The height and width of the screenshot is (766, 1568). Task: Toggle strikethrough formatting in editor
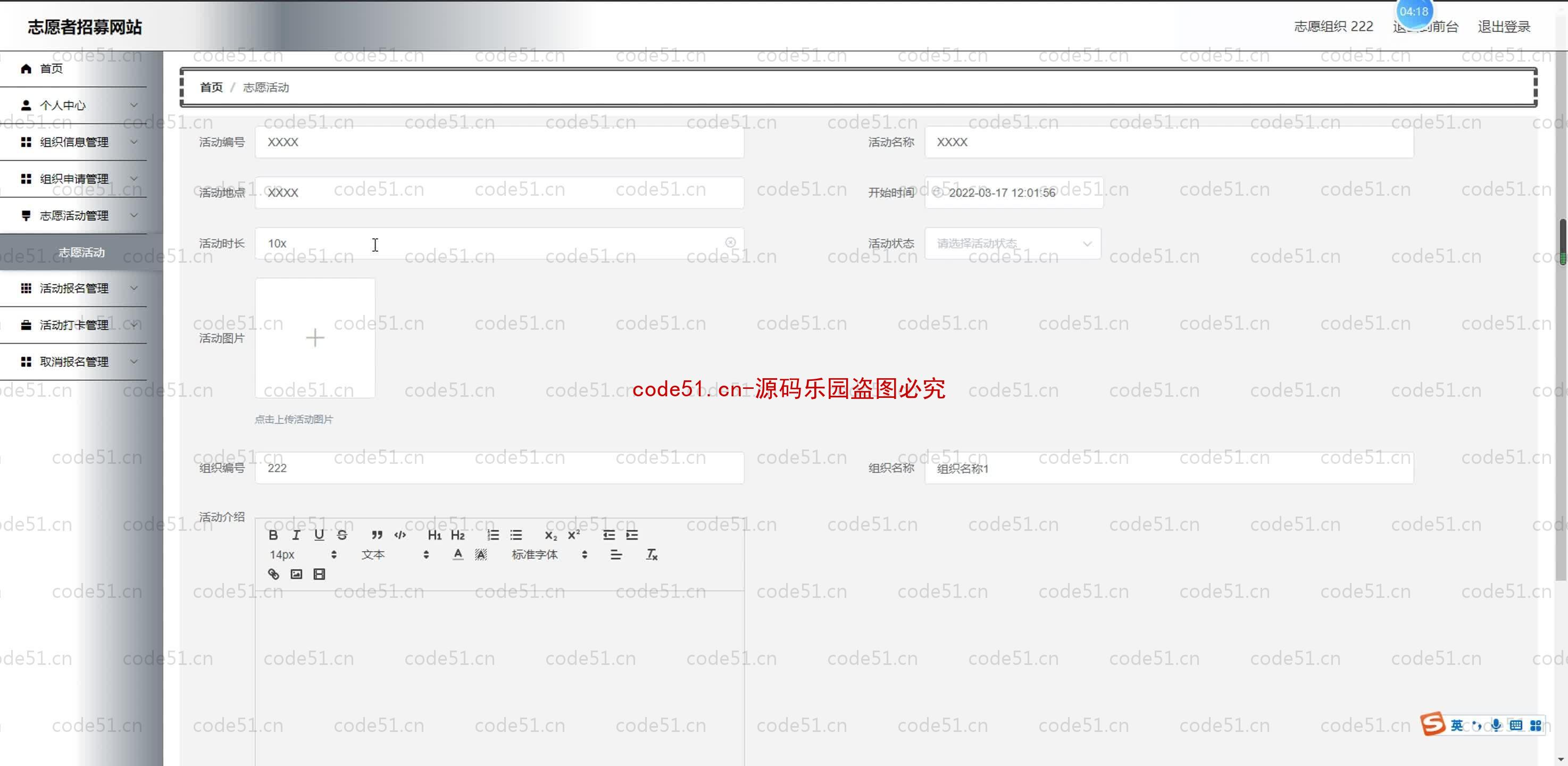click(x=342, y=535)
